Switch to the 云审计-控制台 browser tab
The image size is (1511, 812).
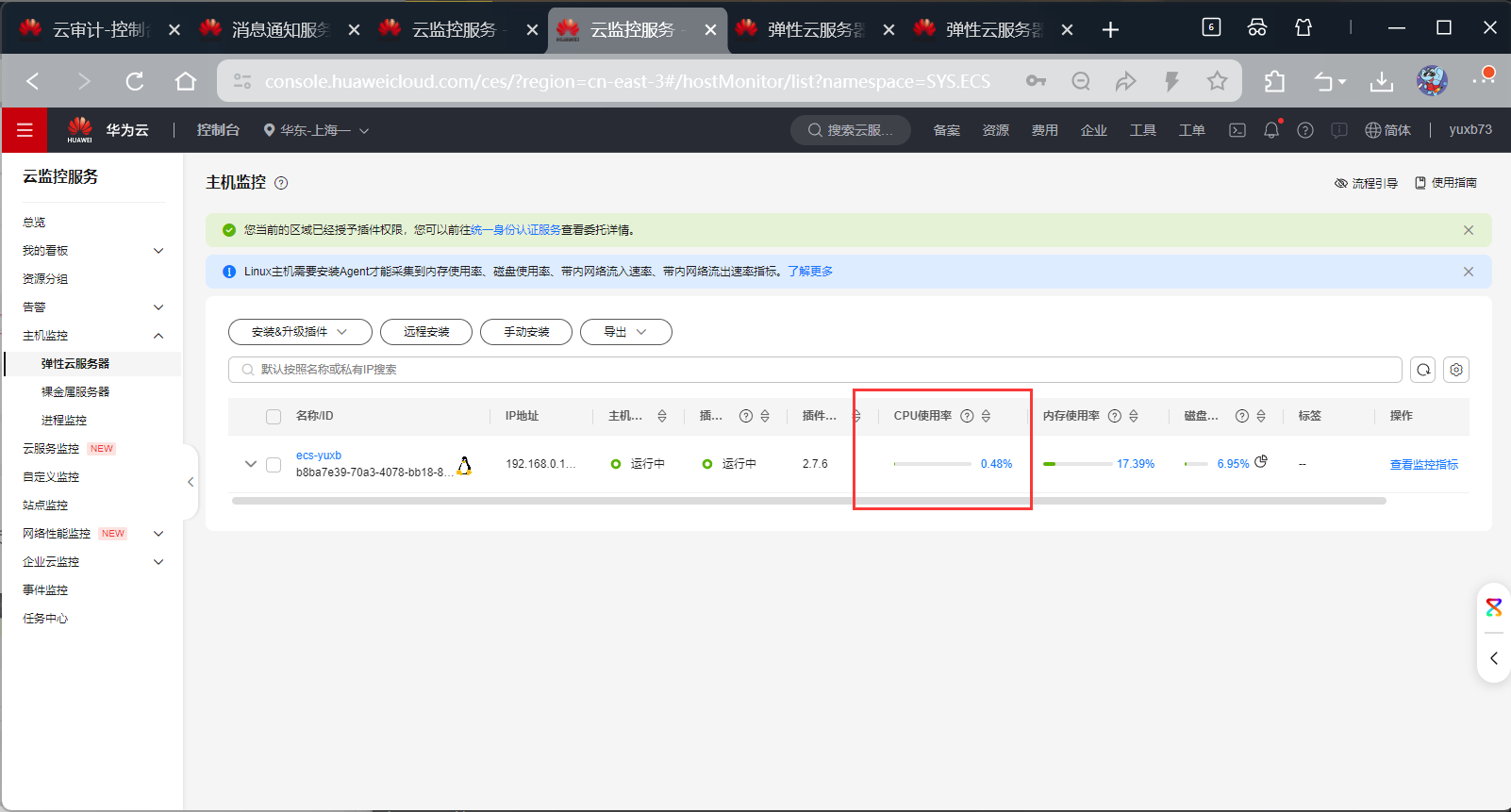tap(101, 30)
